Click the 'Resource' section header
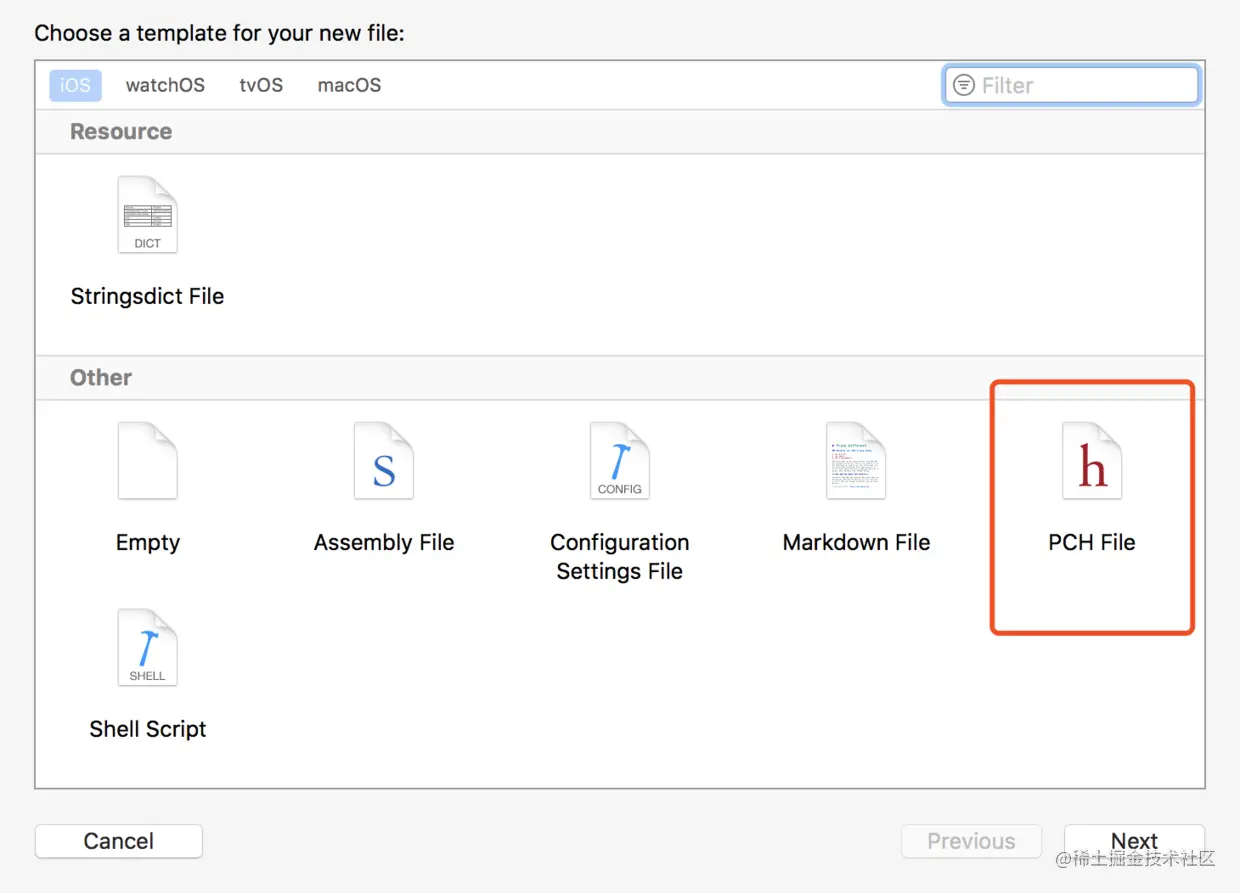Screen dimensions: 1240x893 click(x=121, y=132)
